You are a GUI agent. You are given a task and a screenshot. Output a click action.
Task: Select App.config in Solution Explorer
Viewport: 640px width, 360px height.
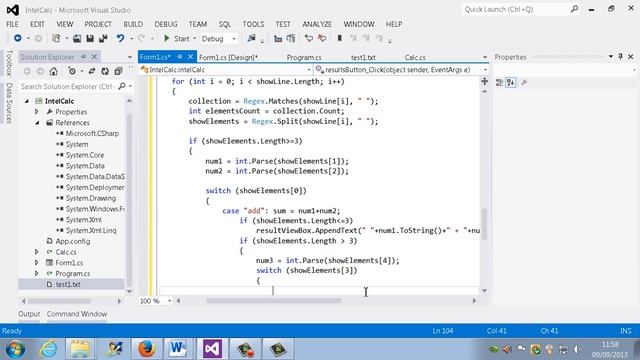click(73, 241)
